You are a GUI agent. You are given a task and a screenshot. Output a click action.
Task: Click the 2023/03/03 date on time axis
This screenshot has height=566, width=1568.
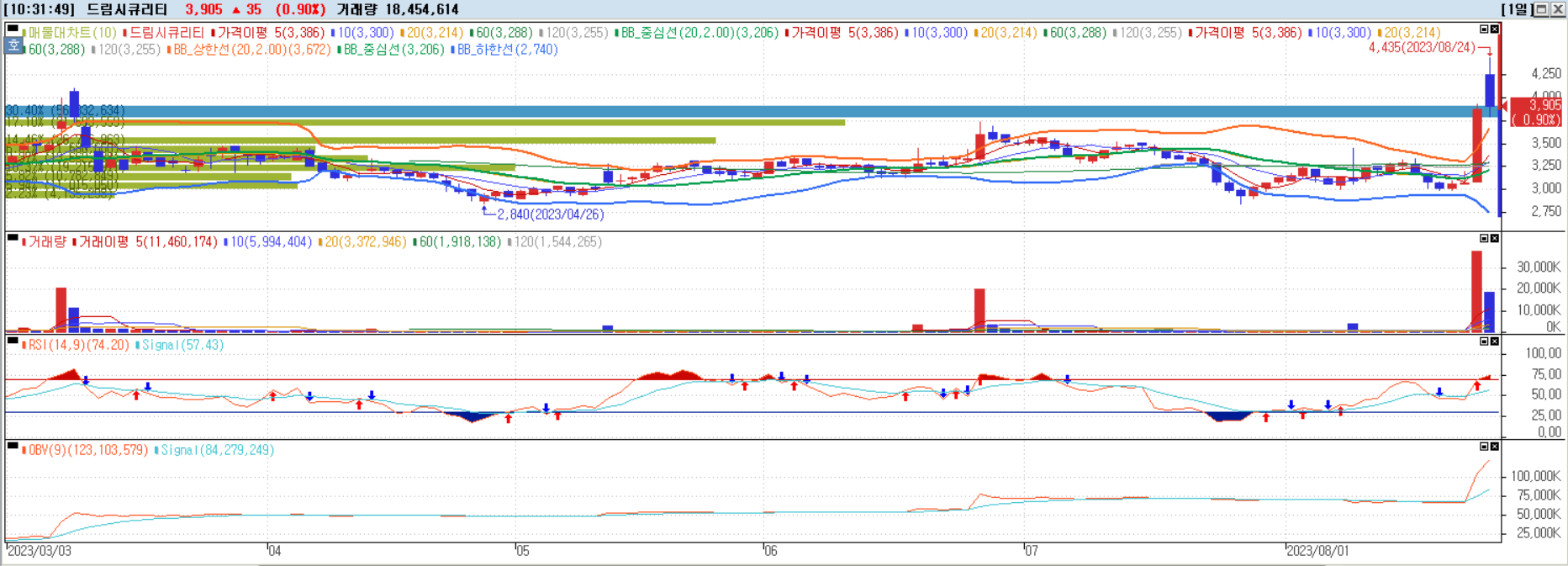[40, 551]
